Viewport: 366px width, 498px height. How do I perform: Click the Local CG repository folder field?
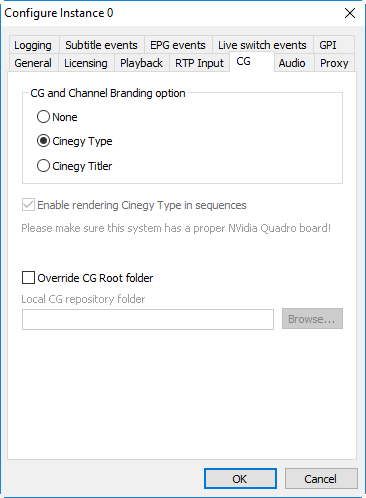148,319
